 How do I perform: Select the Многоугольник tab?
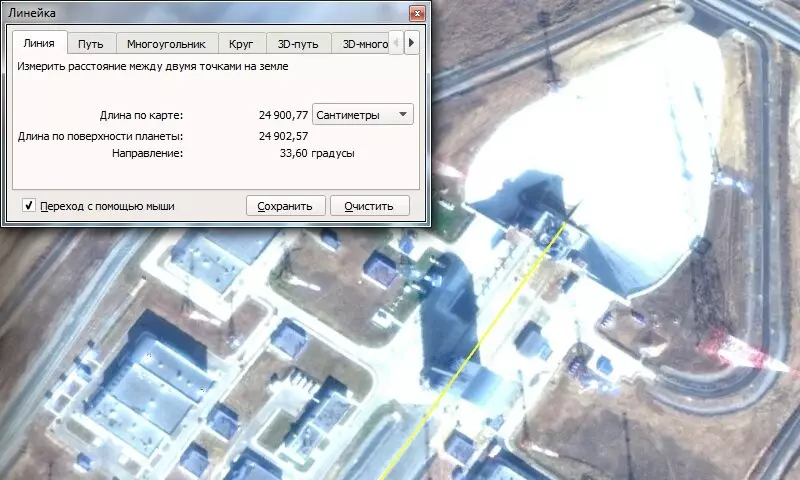tap(166, 44)
